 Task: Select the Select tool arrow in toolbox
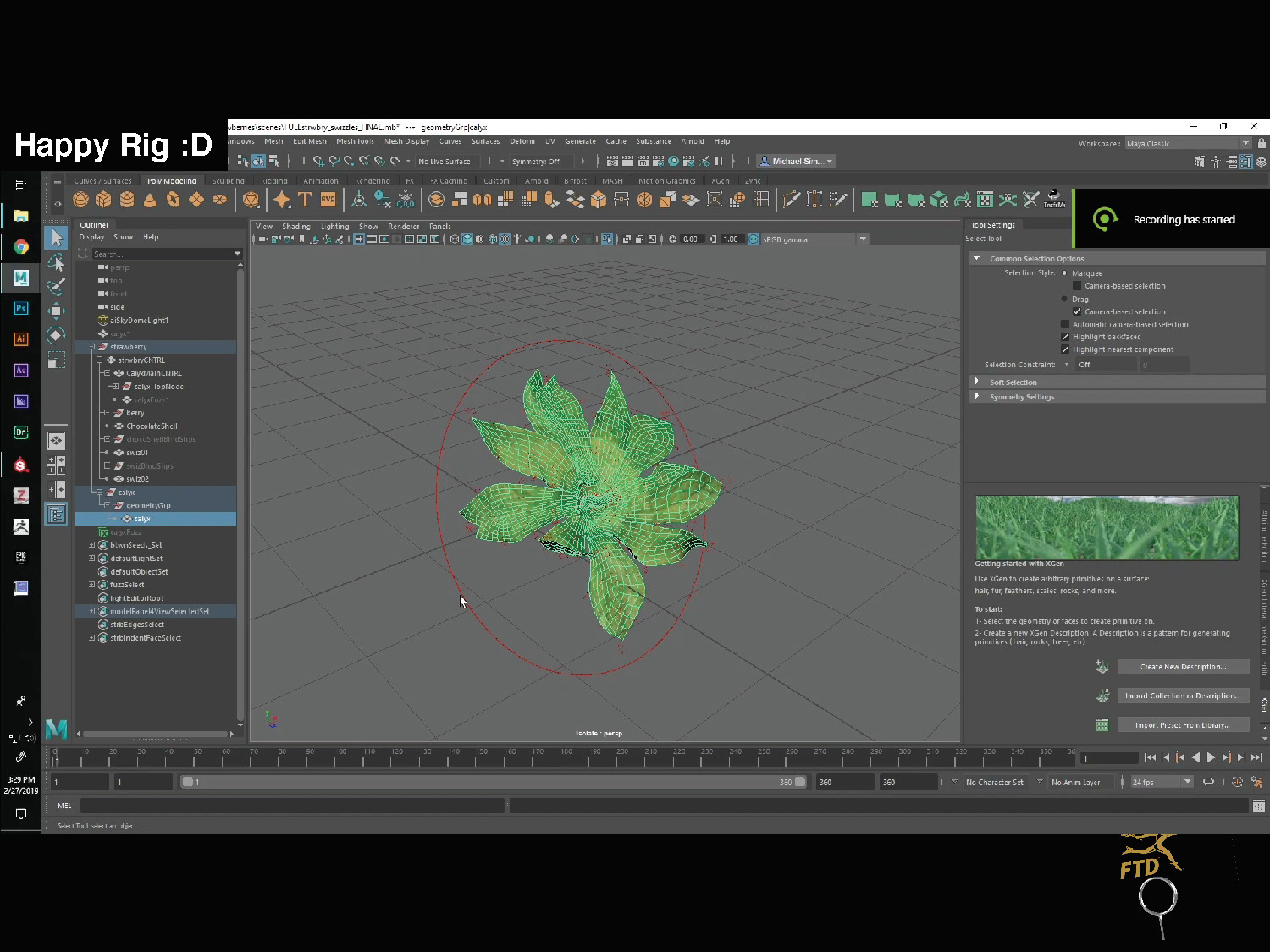(56, 239)
